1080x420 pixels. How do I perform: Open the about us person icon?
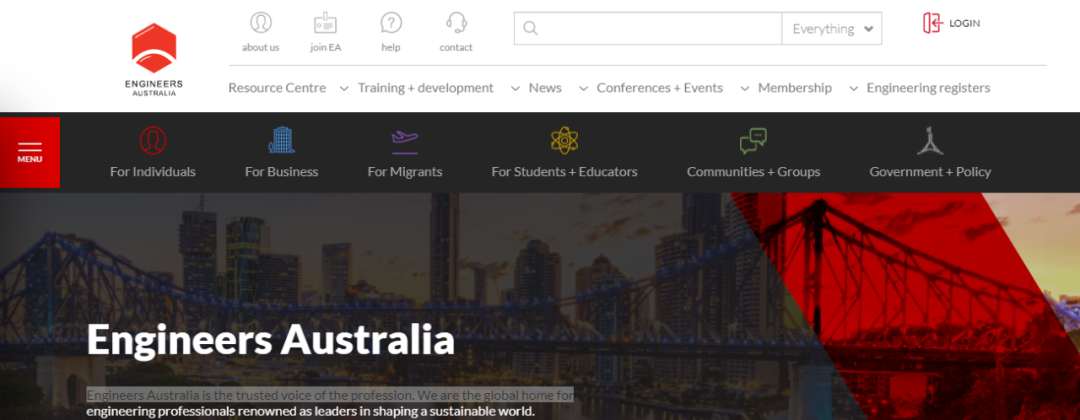point(261,23)
